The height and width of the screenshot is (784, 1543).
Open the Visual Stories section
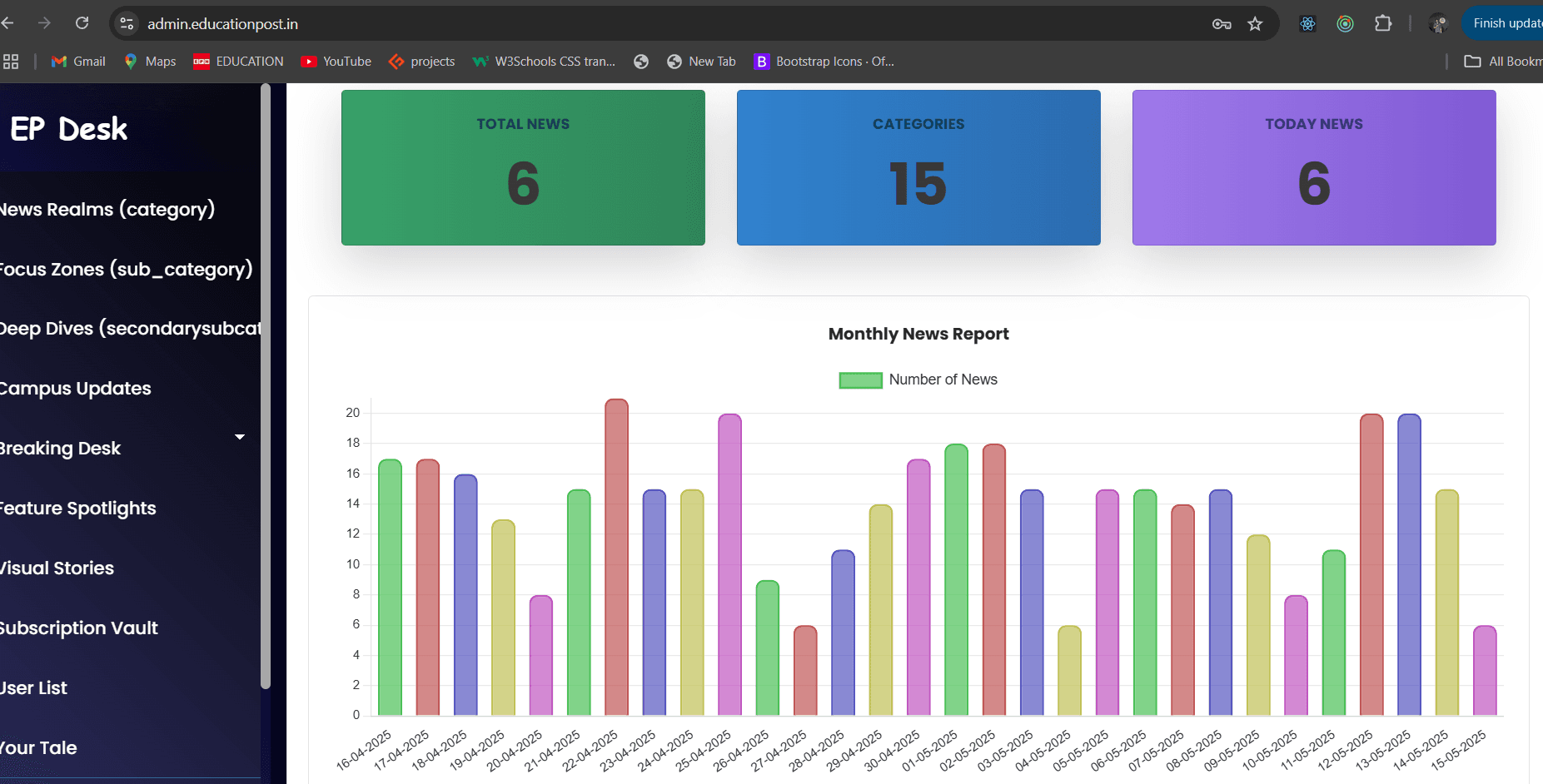tap(57, 568)
